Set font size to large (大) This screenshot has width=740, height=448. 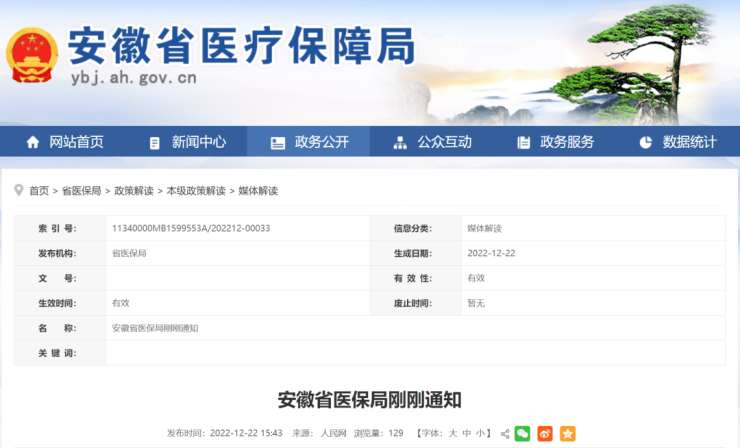tap(452, 434)
